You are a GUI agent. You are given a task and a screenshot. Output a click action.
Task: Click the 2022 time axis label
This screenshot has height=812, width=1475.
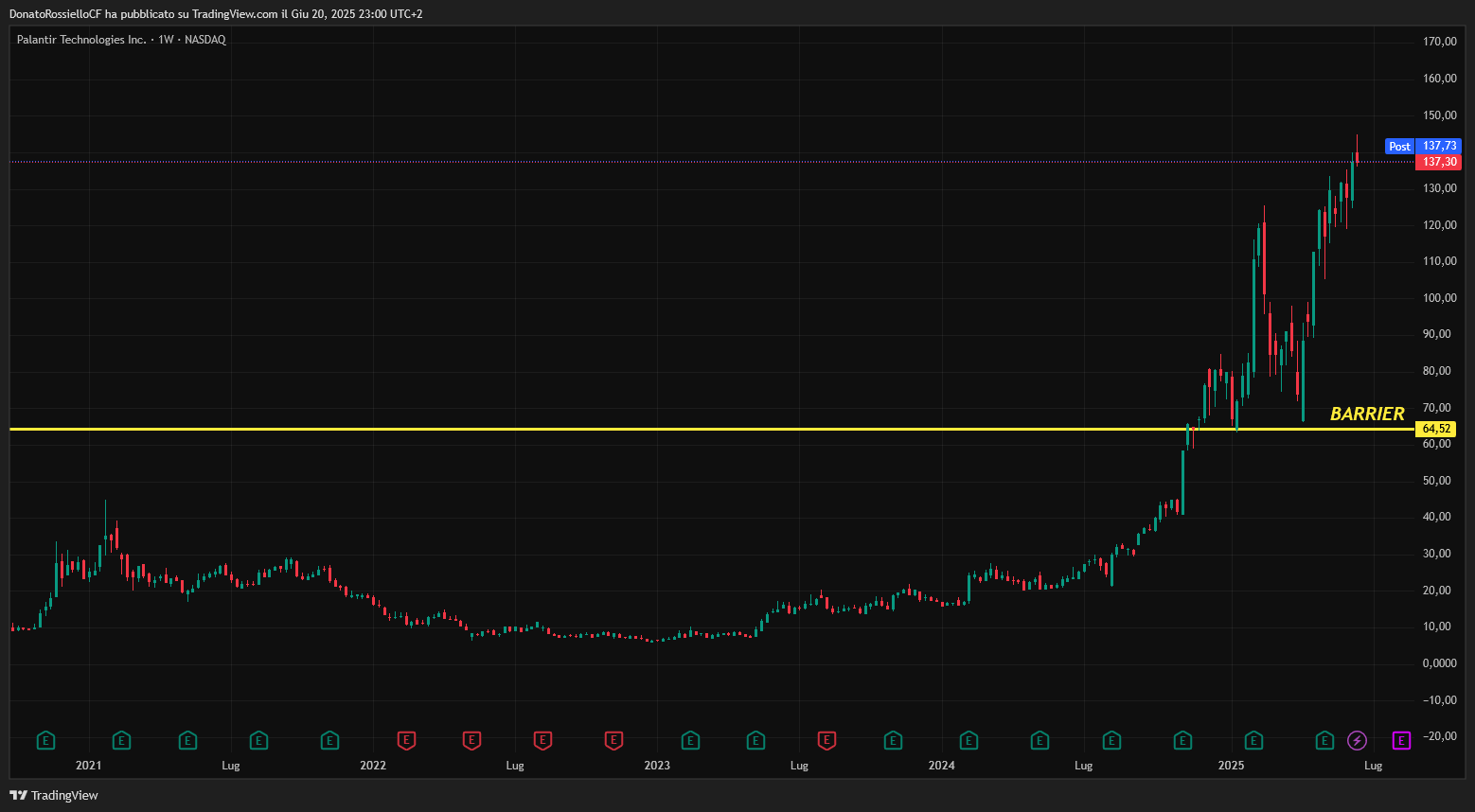pyautogui.click(x=373, y=766)
